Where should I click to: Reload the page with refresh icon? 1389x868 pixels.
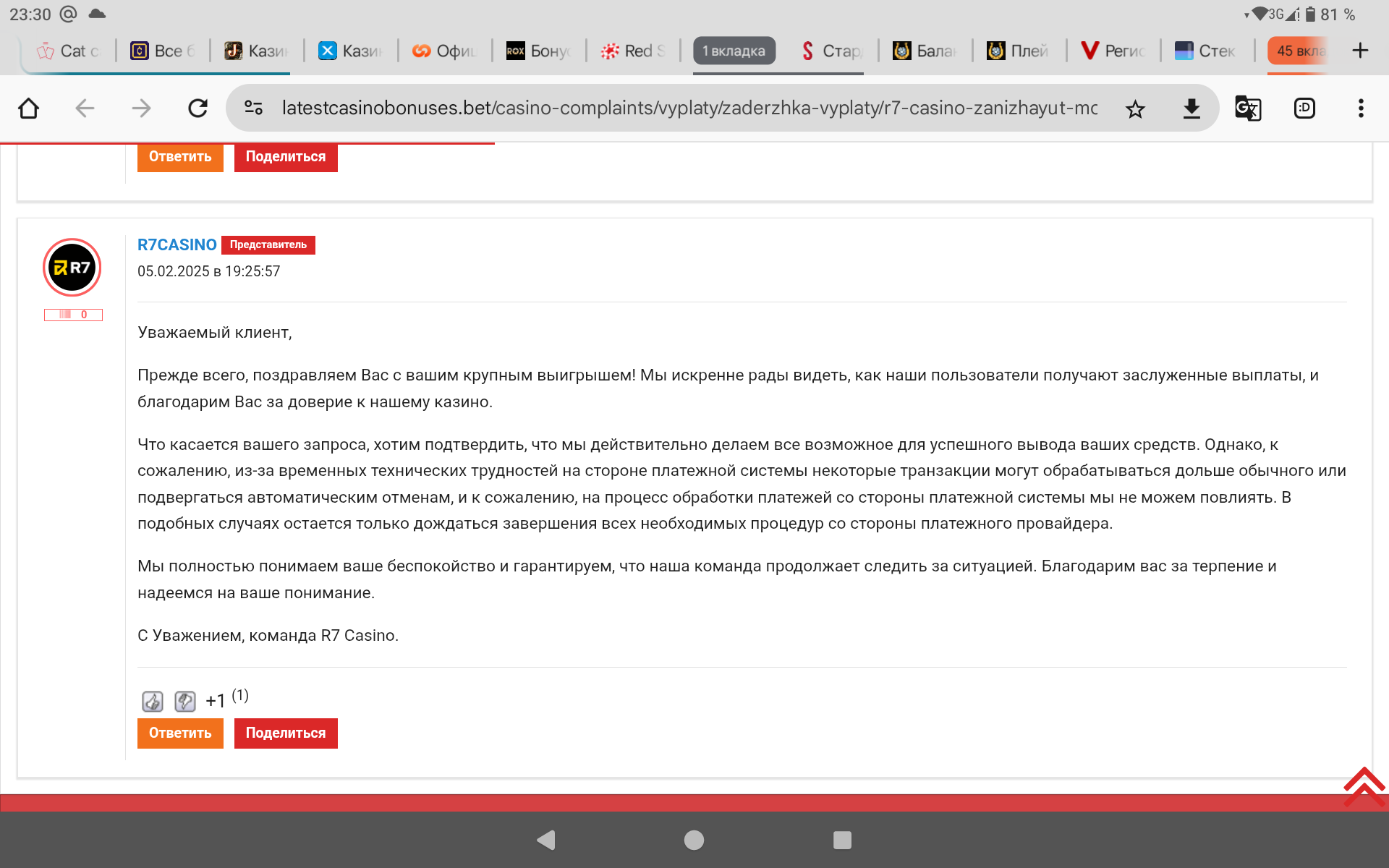197,109
